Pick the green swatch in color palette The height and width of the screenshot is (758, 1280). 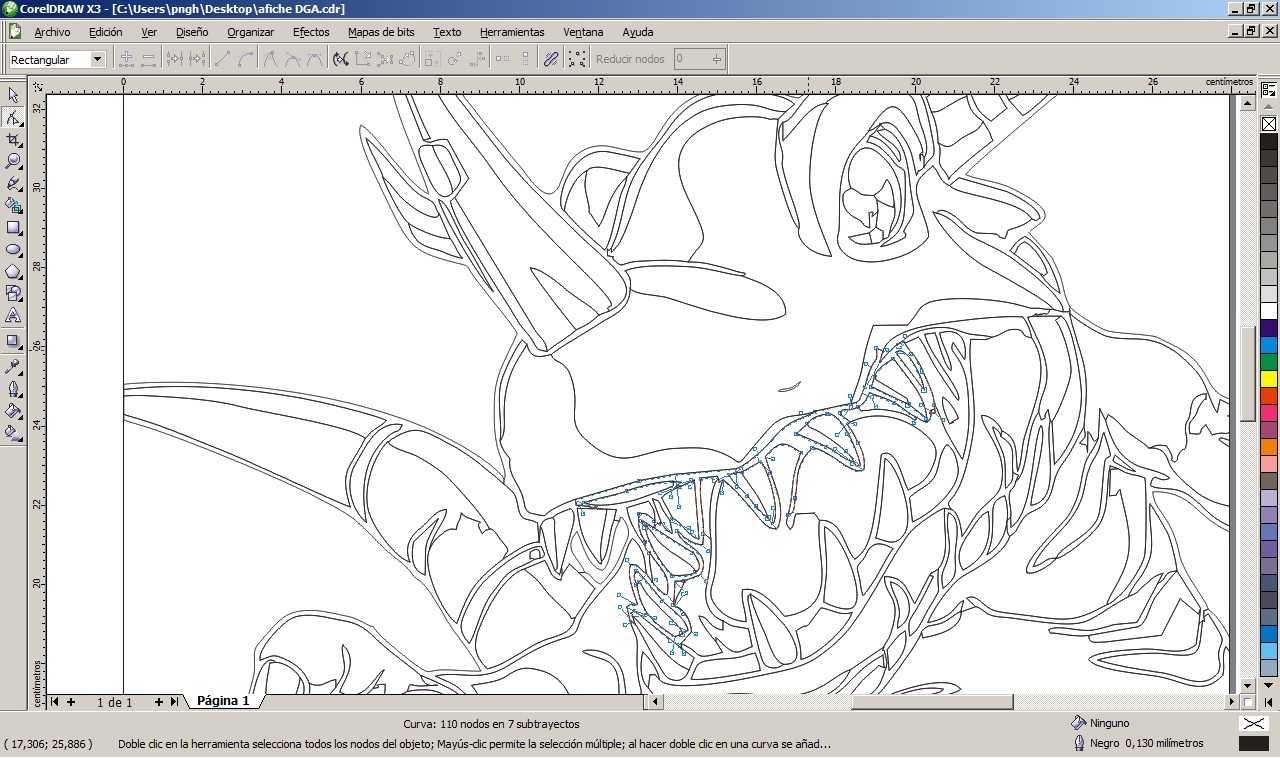1269,361
